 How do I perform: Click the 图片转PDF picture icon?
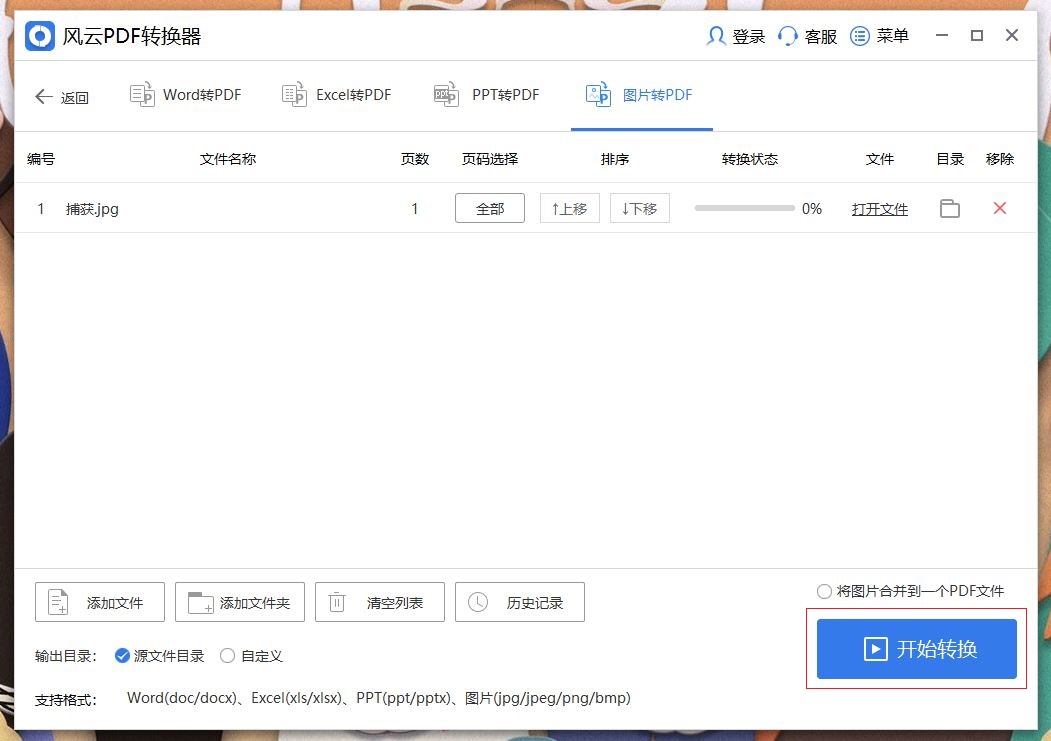(x=598, y=93)
